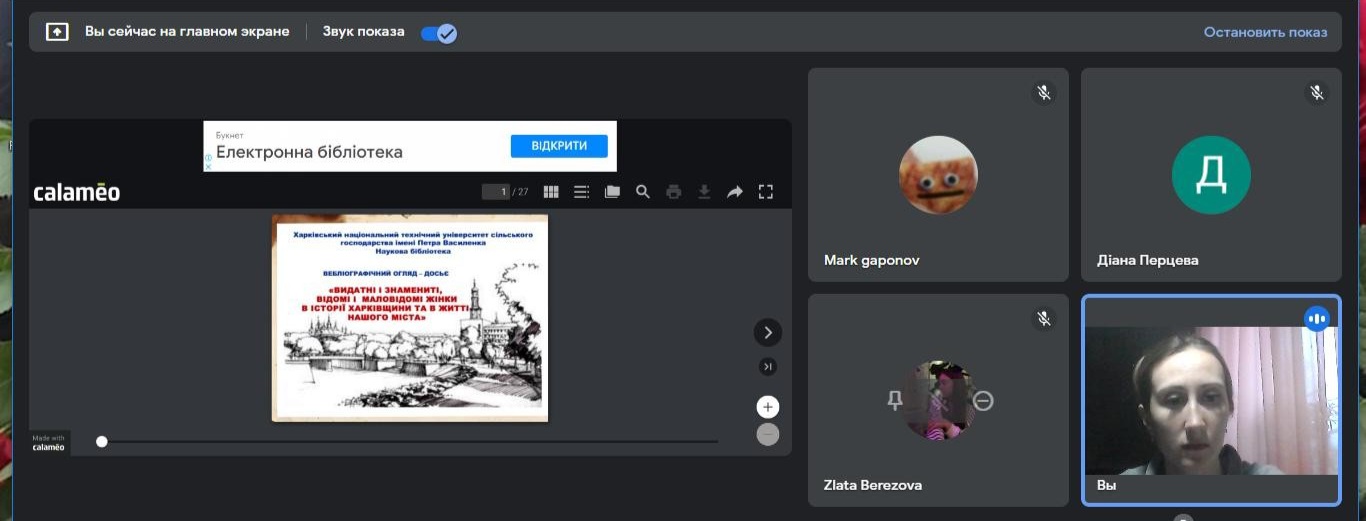Jump to the last page of publication
The width and height of the screenshot is (1366, 521).
coord(767,367)
